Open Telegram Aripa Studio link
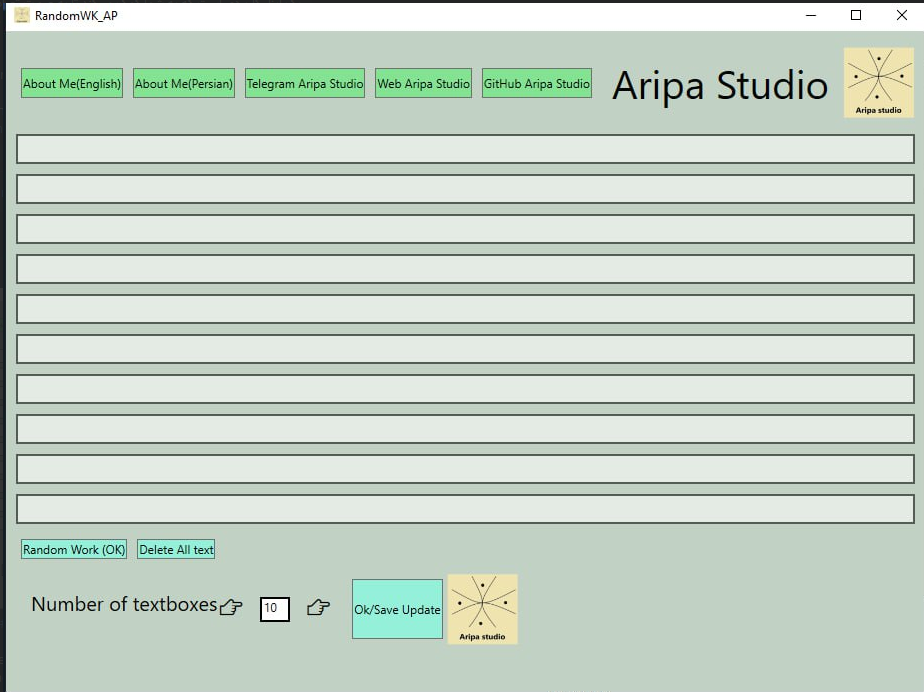Screen dimensions: 924x692 [305, 83]
